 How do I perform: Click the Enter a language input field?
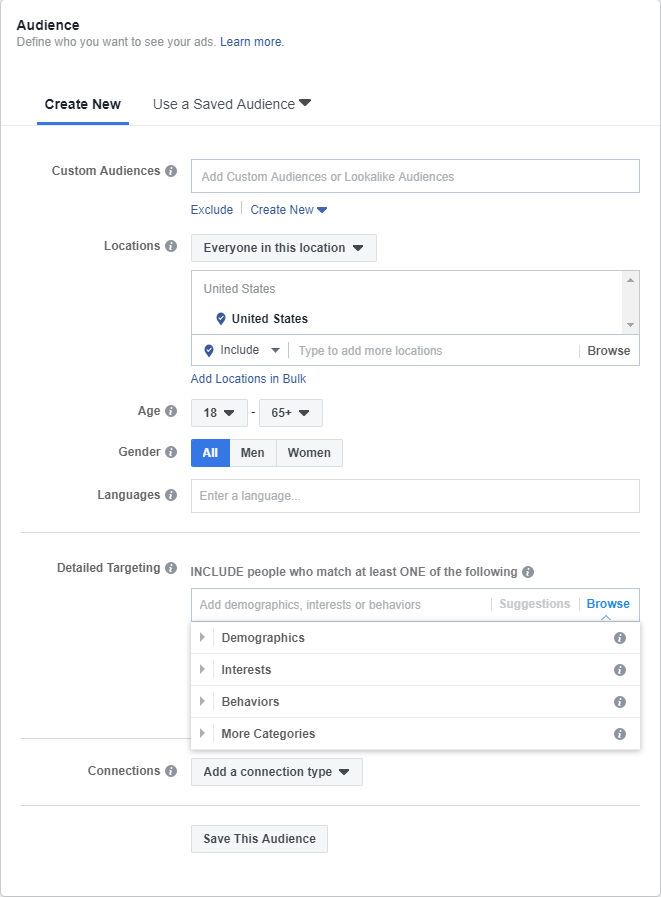(415, 496)
